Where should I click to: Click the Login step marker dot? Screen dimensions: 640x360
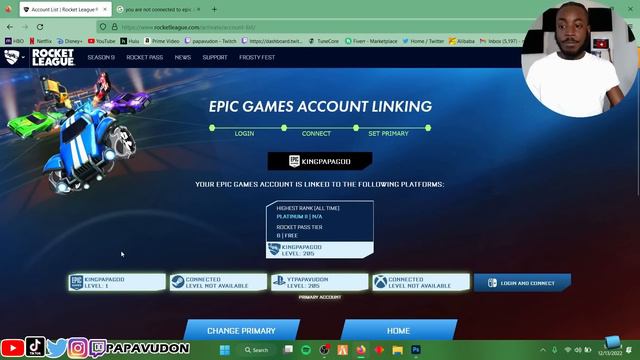coord(212,128)
